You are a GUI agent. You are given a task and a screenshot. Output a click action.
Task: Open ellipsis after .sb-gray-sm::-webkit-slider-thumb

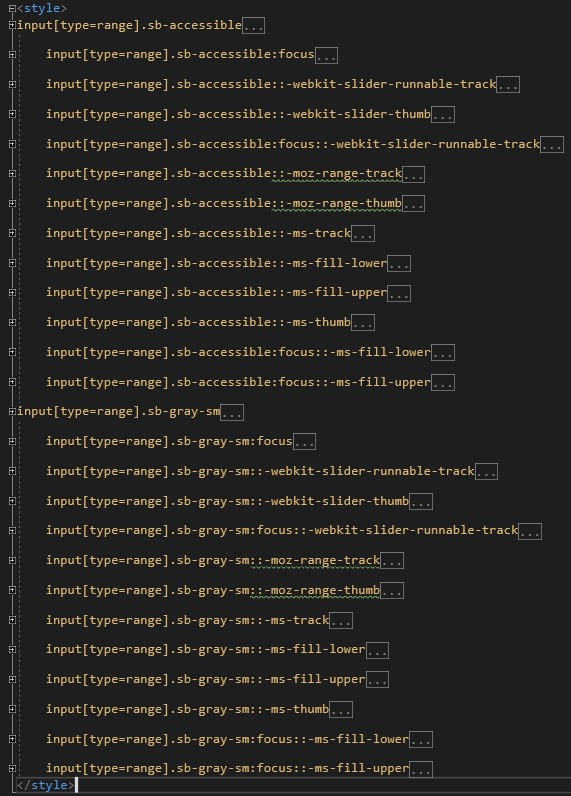coord(421,502)
